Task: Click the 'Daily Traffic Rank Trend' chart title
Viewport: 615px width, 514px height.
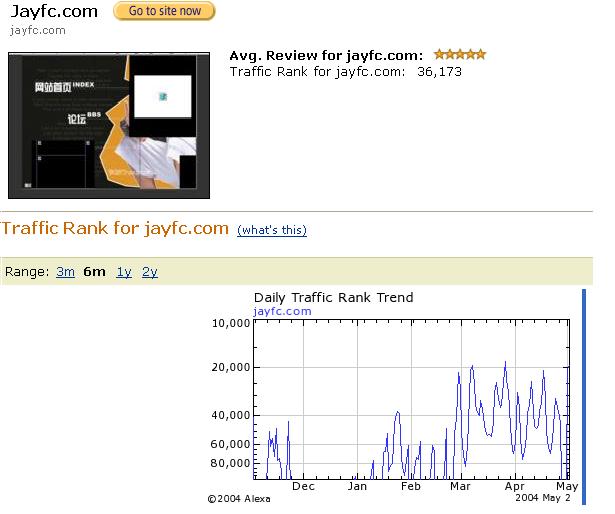Action: click(x=333, y=297)
